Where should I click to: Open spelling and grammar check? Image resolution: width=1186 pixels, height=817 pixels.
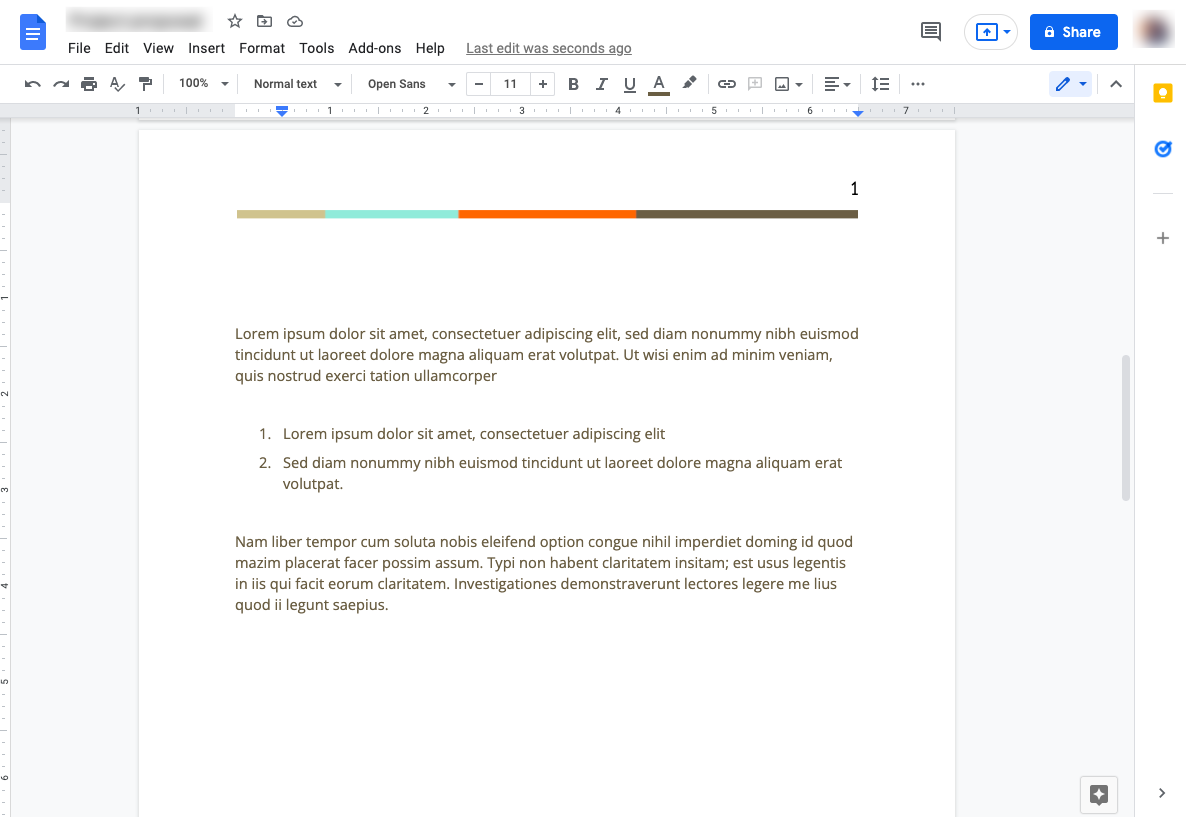117,84
